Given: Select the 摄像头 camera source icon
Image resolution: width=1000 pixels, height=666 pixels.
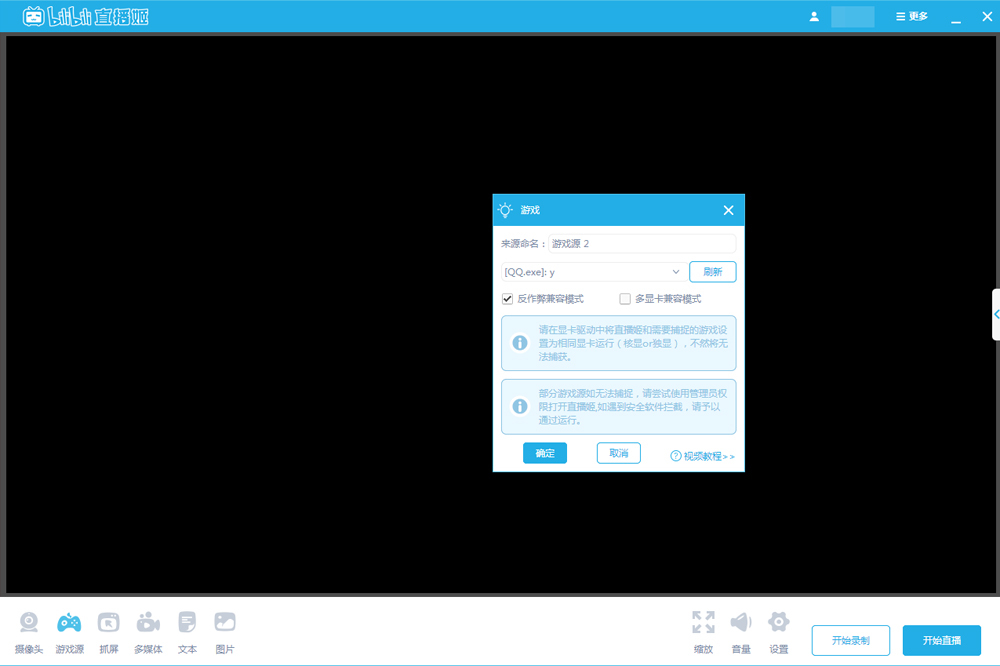Looking at the screenshot, I should tap(29, 630).
